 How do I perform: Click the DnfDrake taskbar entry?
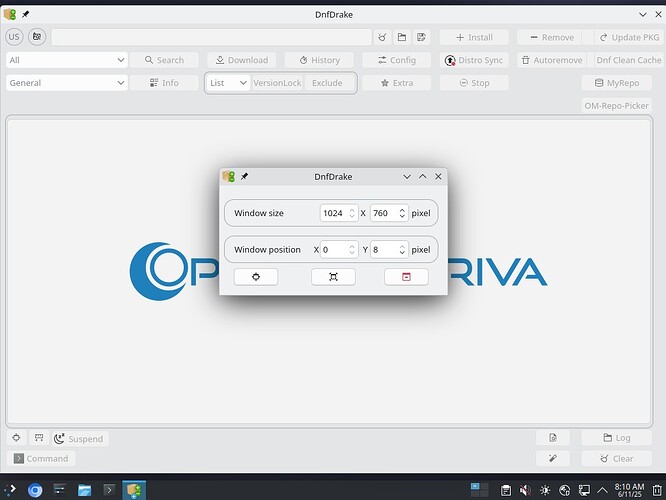134,490
